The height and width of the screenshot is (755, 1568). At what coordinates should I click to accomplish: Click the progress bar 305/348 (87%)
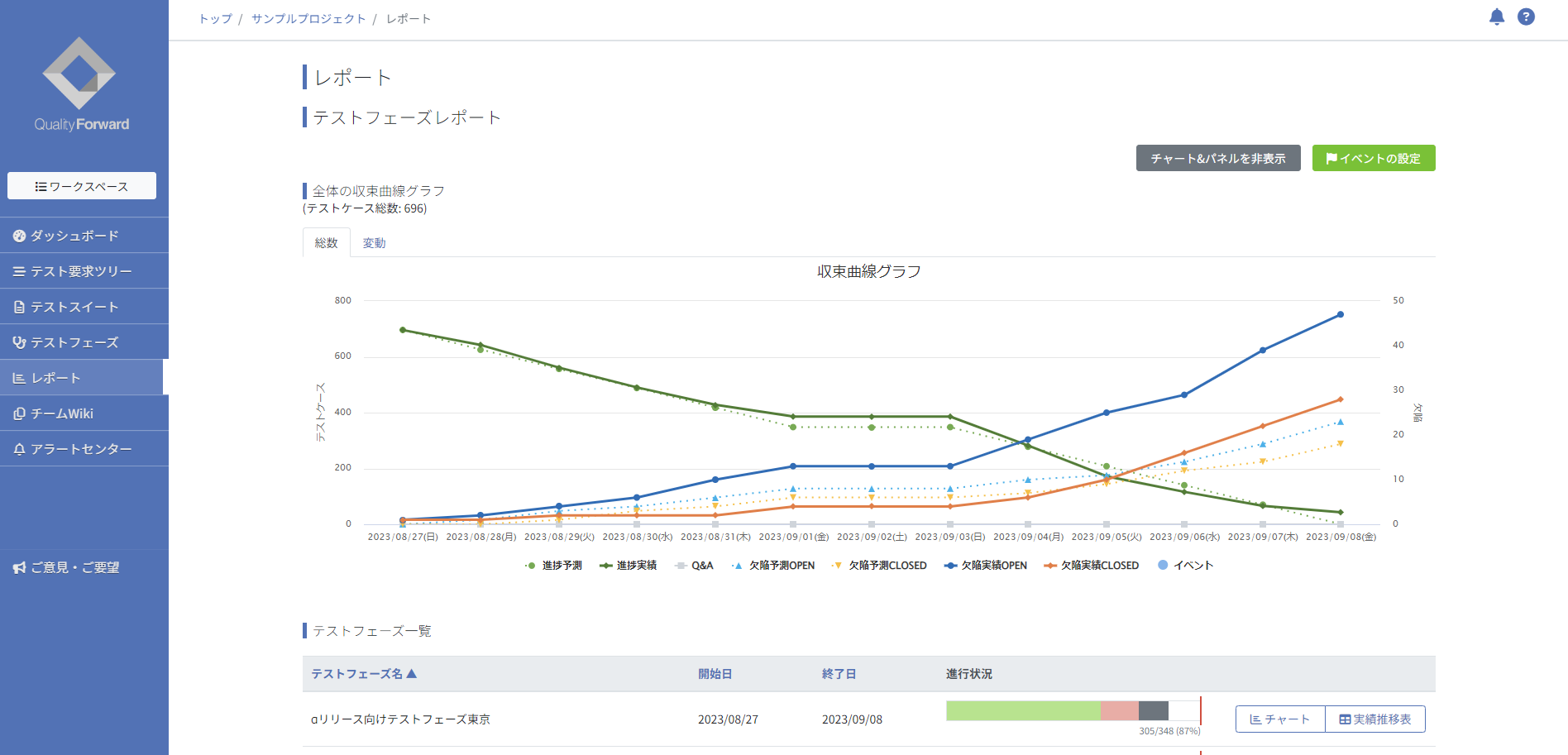tap(1073, 710)
